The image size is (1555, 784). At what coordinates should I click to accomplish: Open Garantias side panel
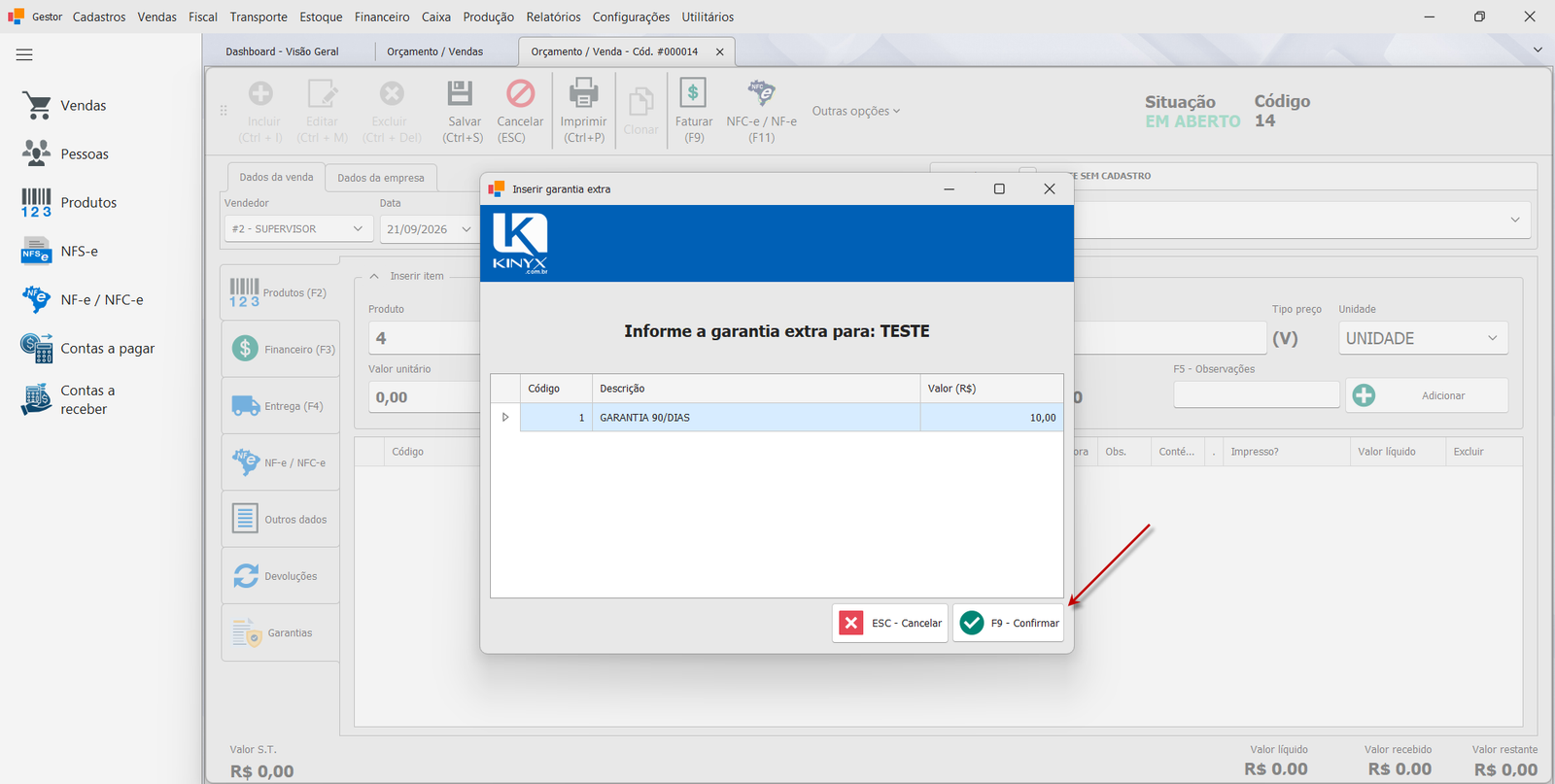coord(281,633)
